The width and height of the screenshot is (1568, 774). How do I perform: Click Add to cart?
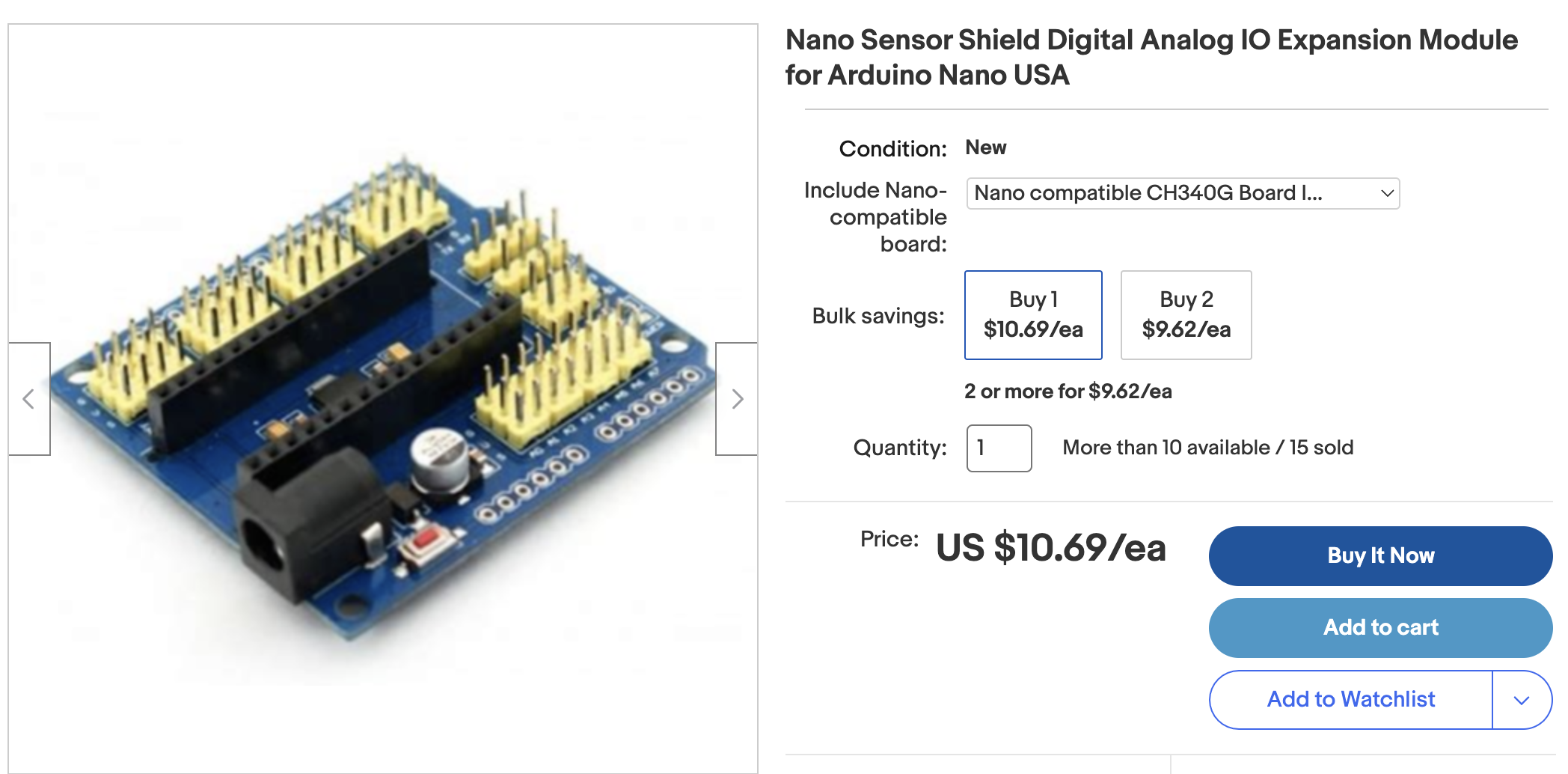(x=1379, y=627)
